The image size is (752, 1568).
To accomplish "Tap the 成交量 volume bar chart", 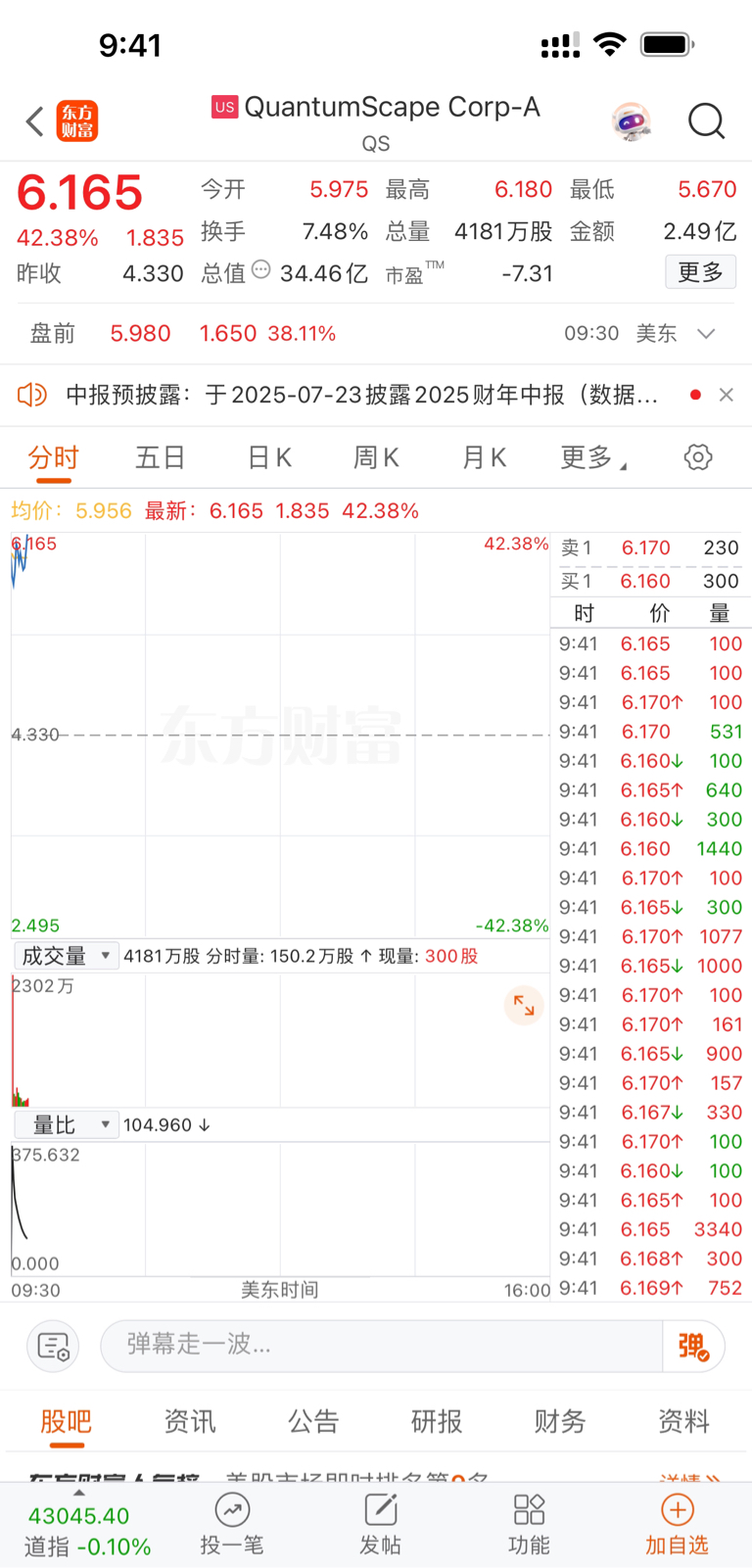I will pos(280,1040).
